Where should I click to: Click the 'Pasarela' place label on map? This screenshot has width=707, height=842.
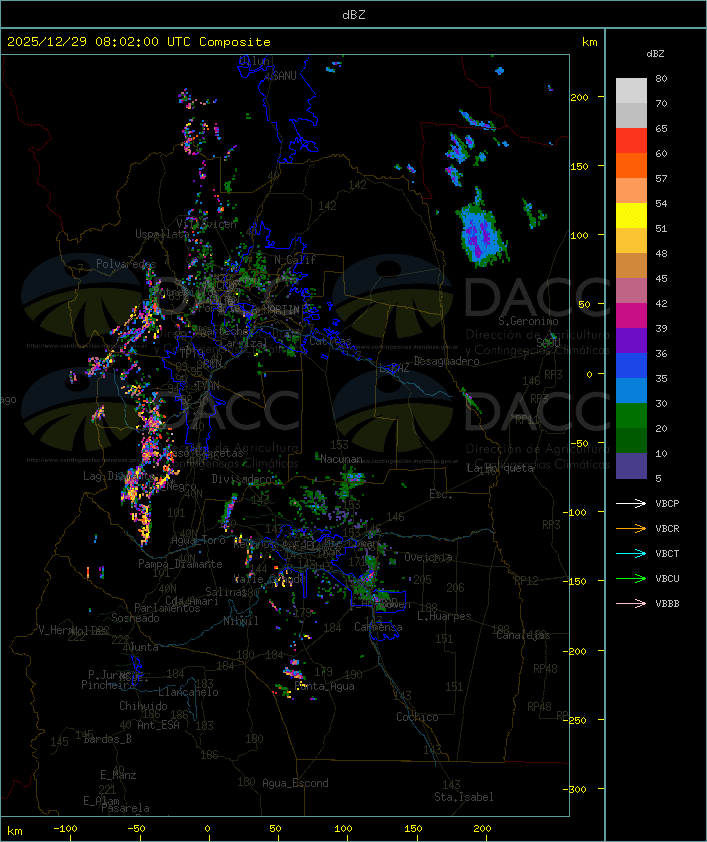[x=125, y=808]
